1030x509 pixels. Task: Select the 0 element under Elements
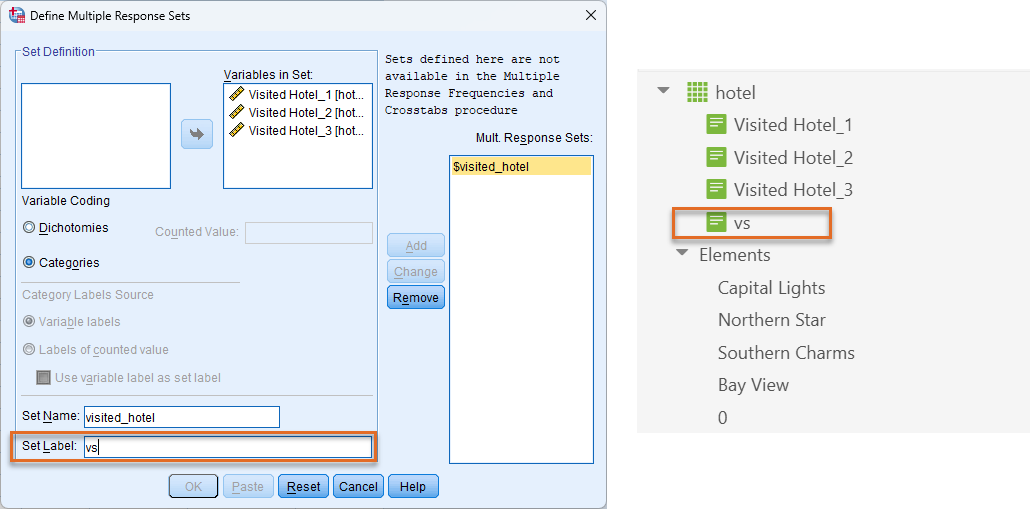723,418
